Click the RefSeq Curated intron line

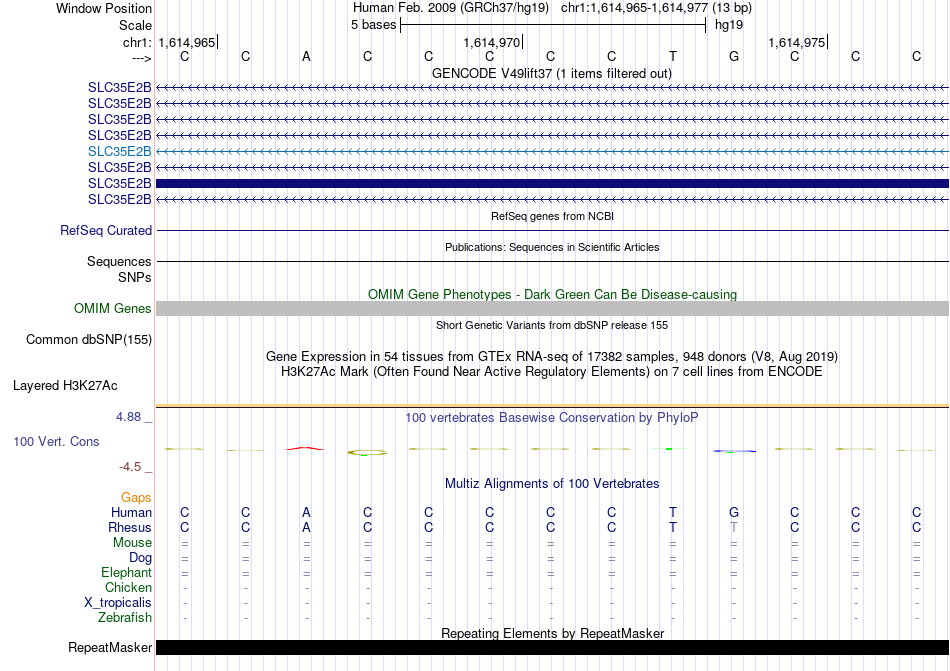point(552,231)
